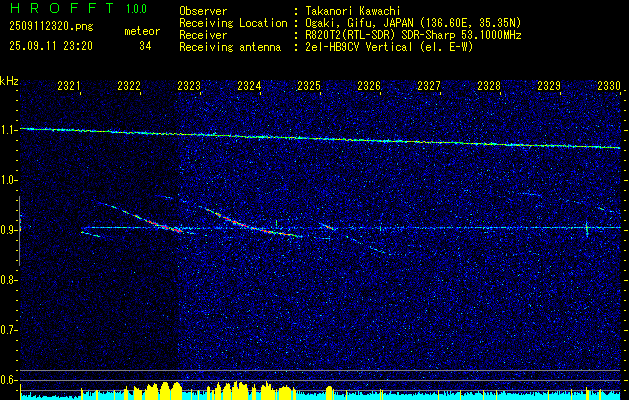Click the grey vertical range bar beside 0.9 kHz
Image resolution: width=629 pixels, height=400 pixels.
click(x=19, y=231)
